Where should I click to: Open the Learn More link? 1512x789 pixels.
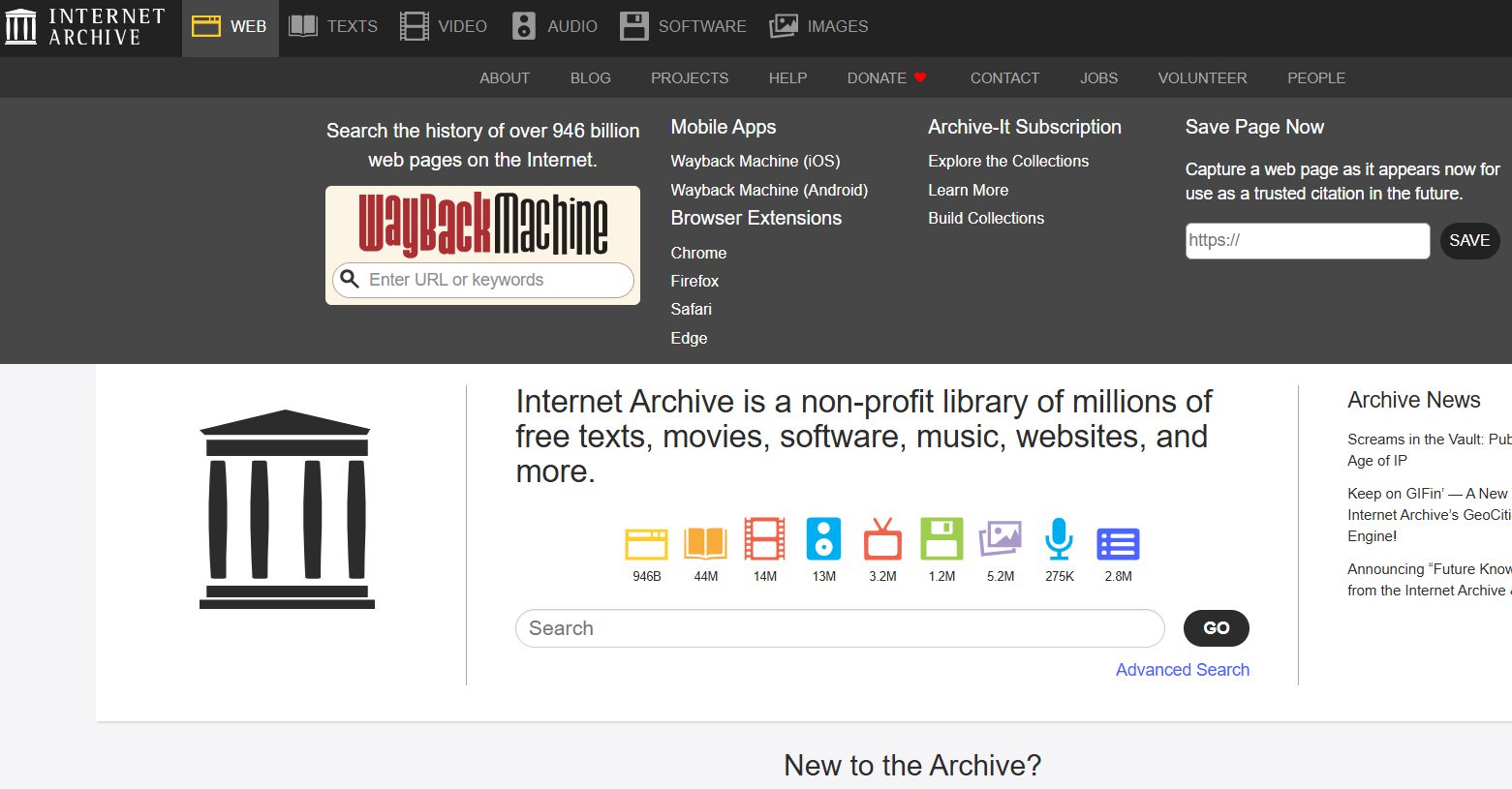click(968, 190)
